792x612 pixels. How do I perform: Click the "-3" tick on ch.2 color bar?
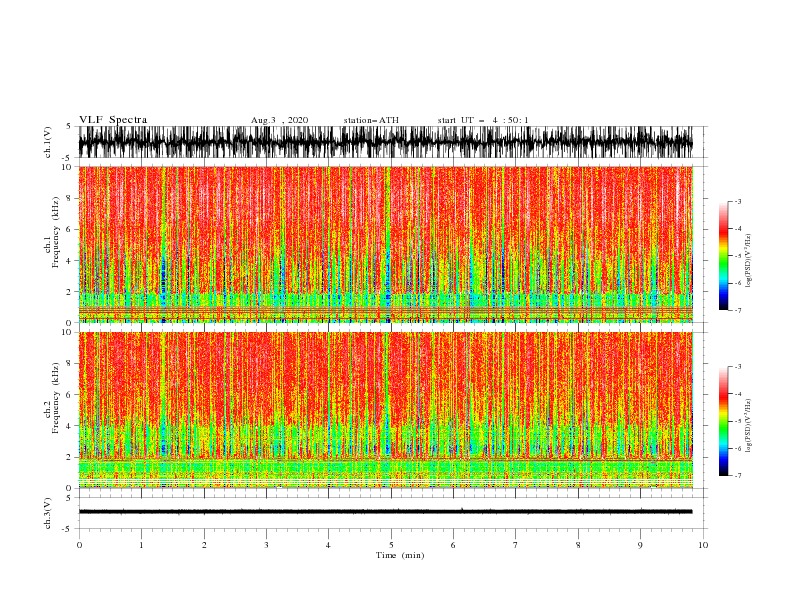tap(737, 367)
